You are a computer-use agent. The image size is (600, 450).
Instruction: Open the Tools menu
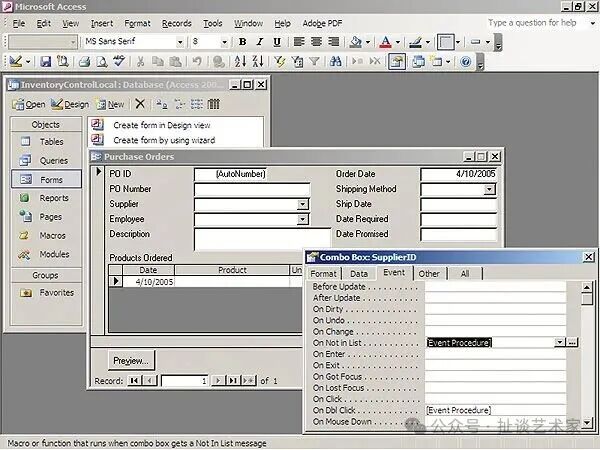click(212, 23)
